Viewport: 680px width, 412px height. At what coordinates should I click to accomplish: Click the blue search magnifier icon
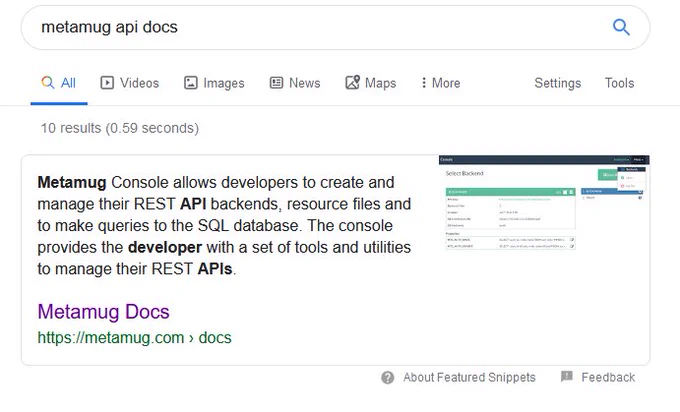tap(621, 27)
